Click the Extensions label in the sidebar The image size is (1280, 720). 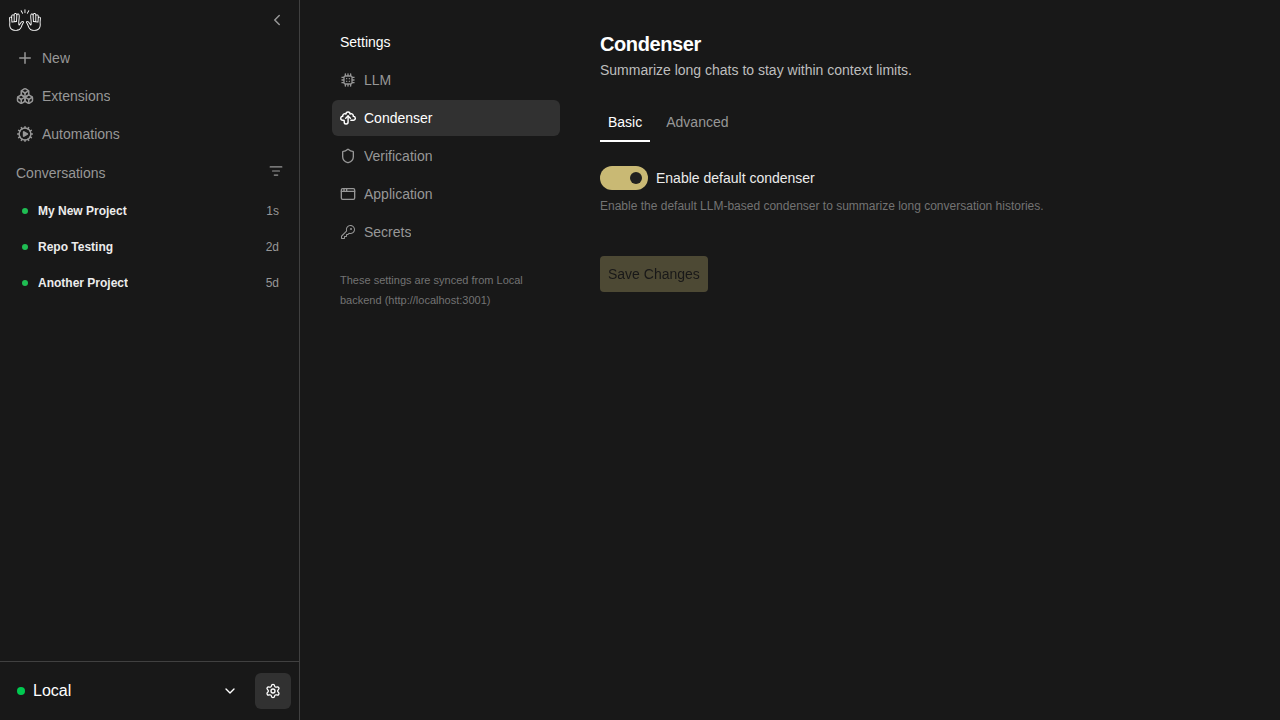pyautogui.click(x=76, y=96)
